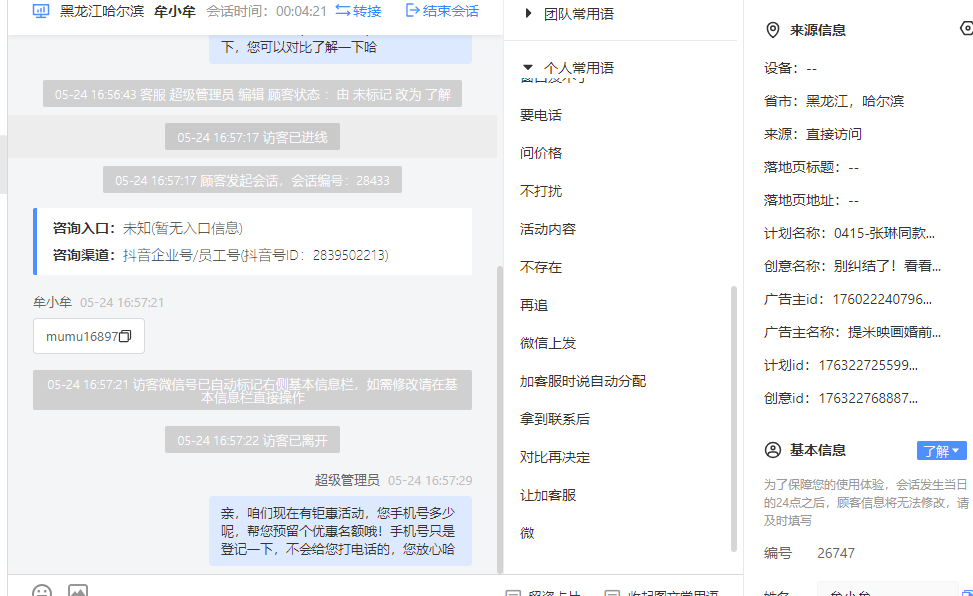Select the 活动内容 quick phrase

[548, 229]
